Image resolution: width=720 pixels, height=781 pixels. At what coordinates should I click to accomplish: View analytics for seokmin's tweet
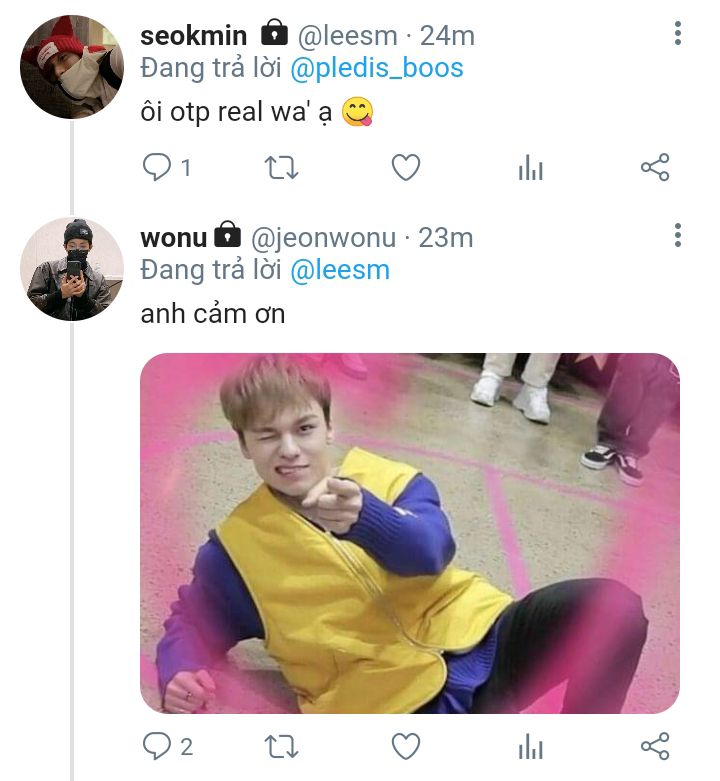pyautogui.click(x=530, y=169)
